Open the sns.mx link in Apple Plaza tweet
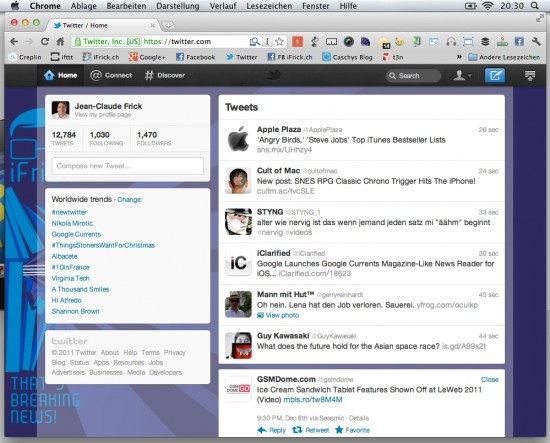550x443 pixels. (x=284, y=150)
